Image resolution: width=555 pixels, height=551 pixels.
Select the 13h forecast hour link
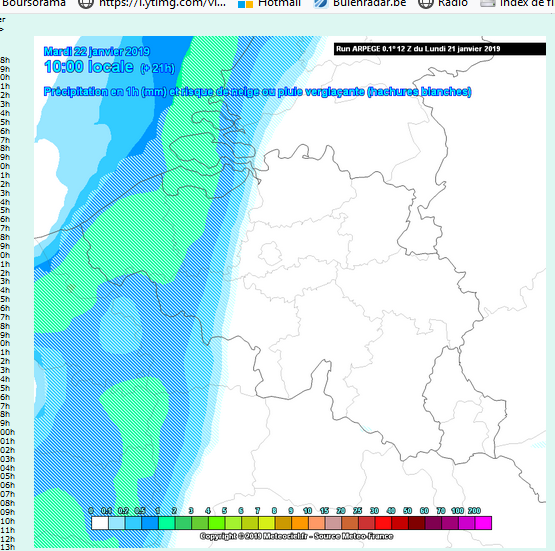(7, 547)
